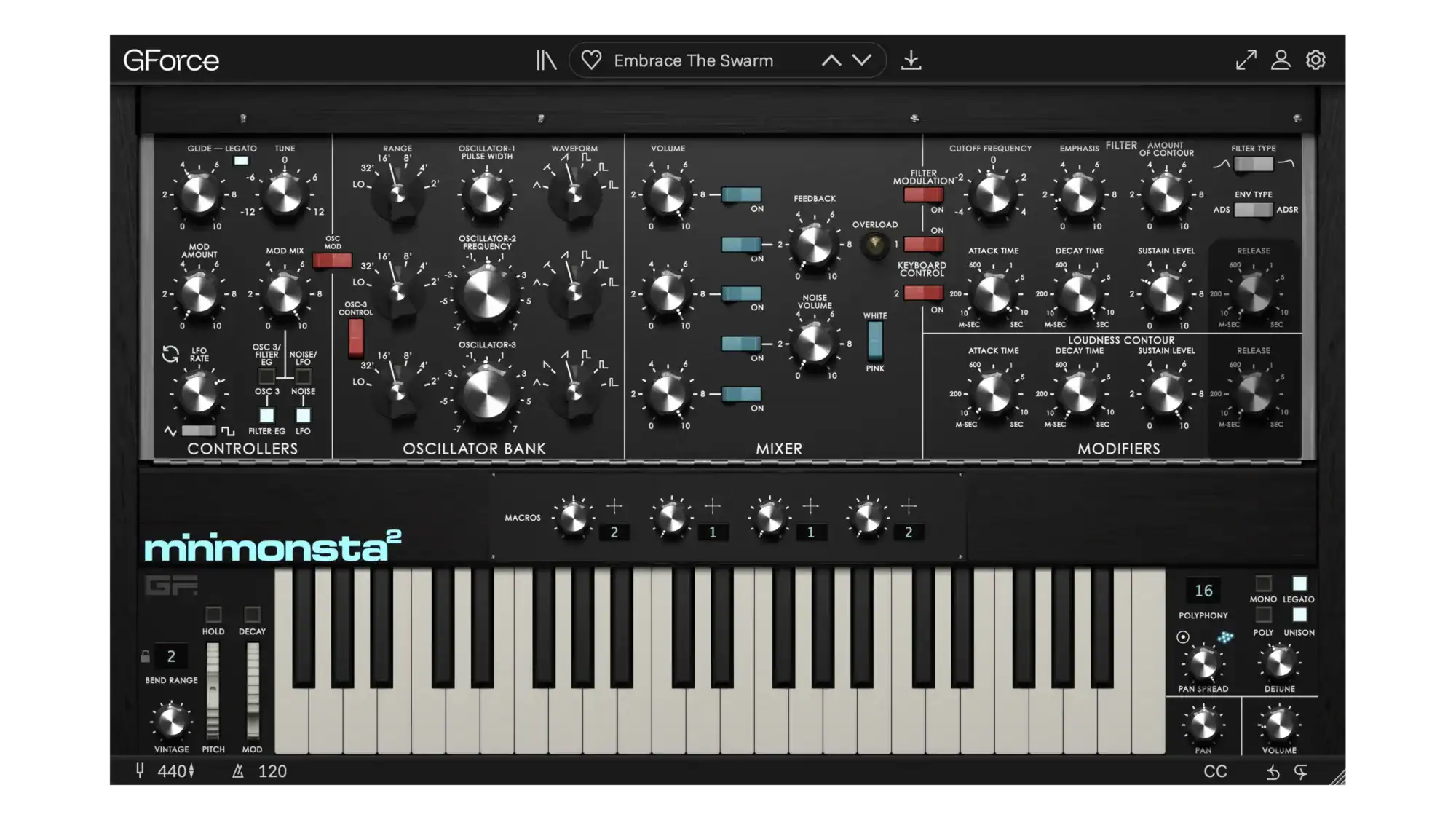Screen dimensions: 1456x820
Task: Click the Pitch wheel slider
Action: [213, 690]
